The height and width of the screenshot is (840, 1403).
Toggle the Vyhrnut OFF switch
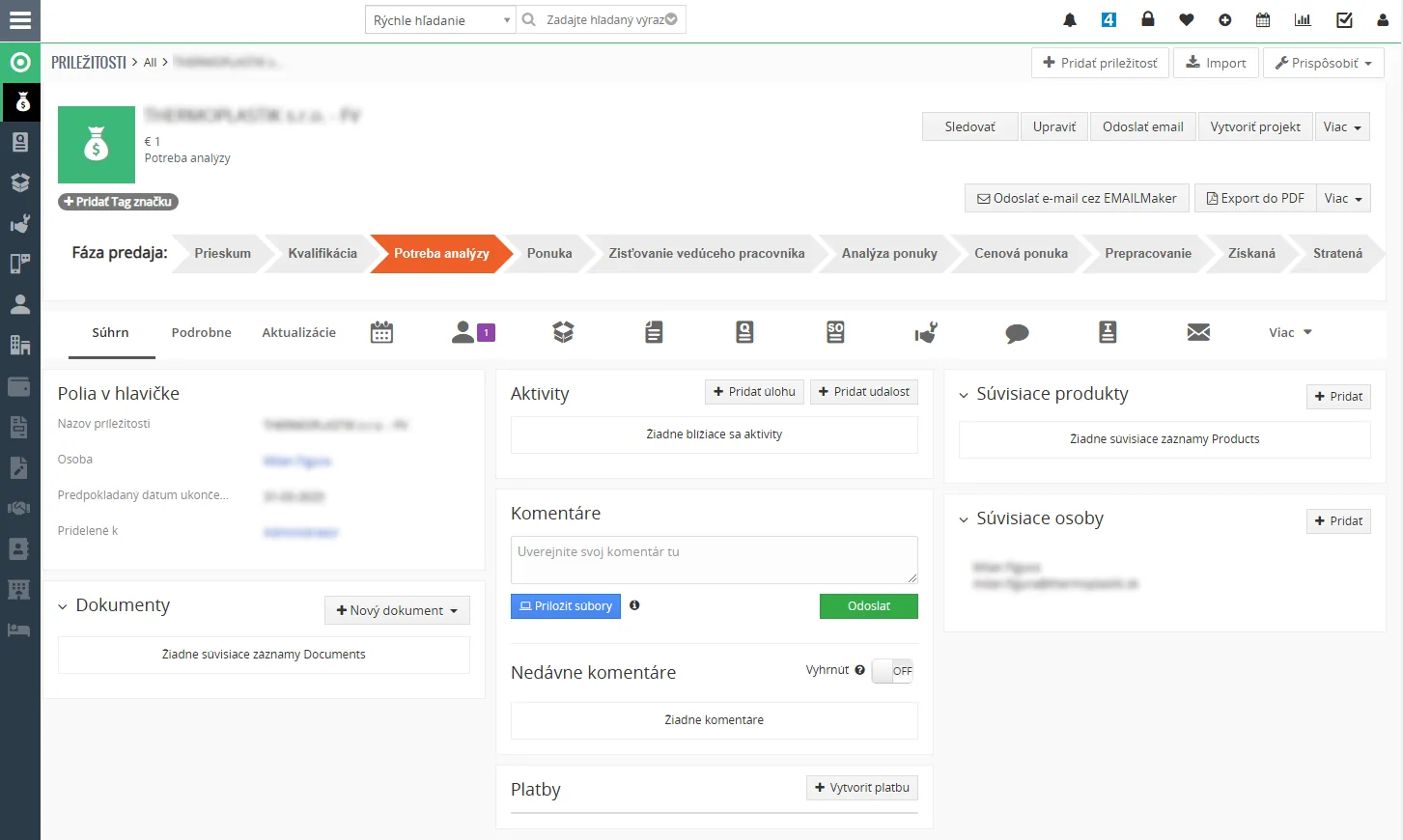(892, 671)
